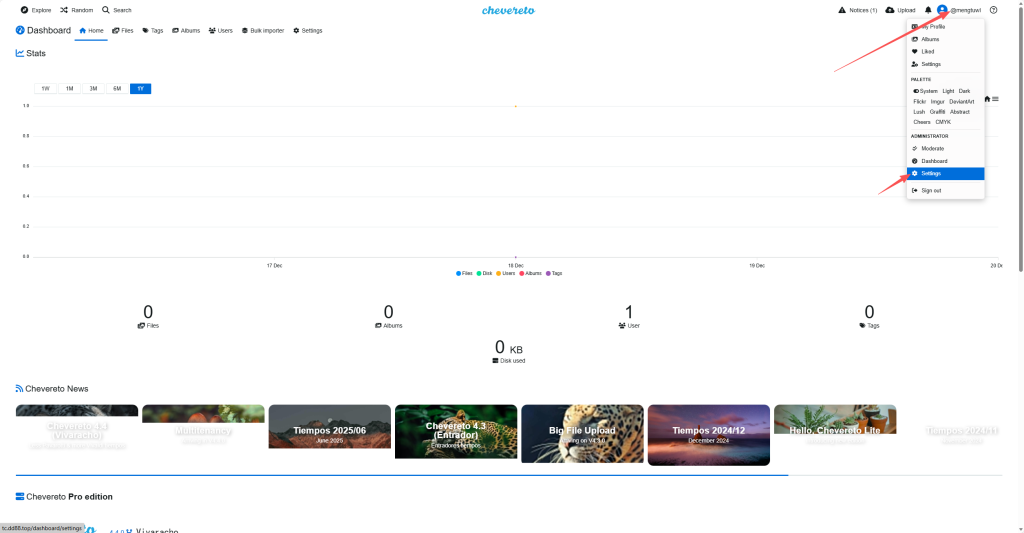Viewport: 1024px width, 533px height.
Task: Open the Hello, Chevereto Lite news card
Action: [x=835, y=419]
